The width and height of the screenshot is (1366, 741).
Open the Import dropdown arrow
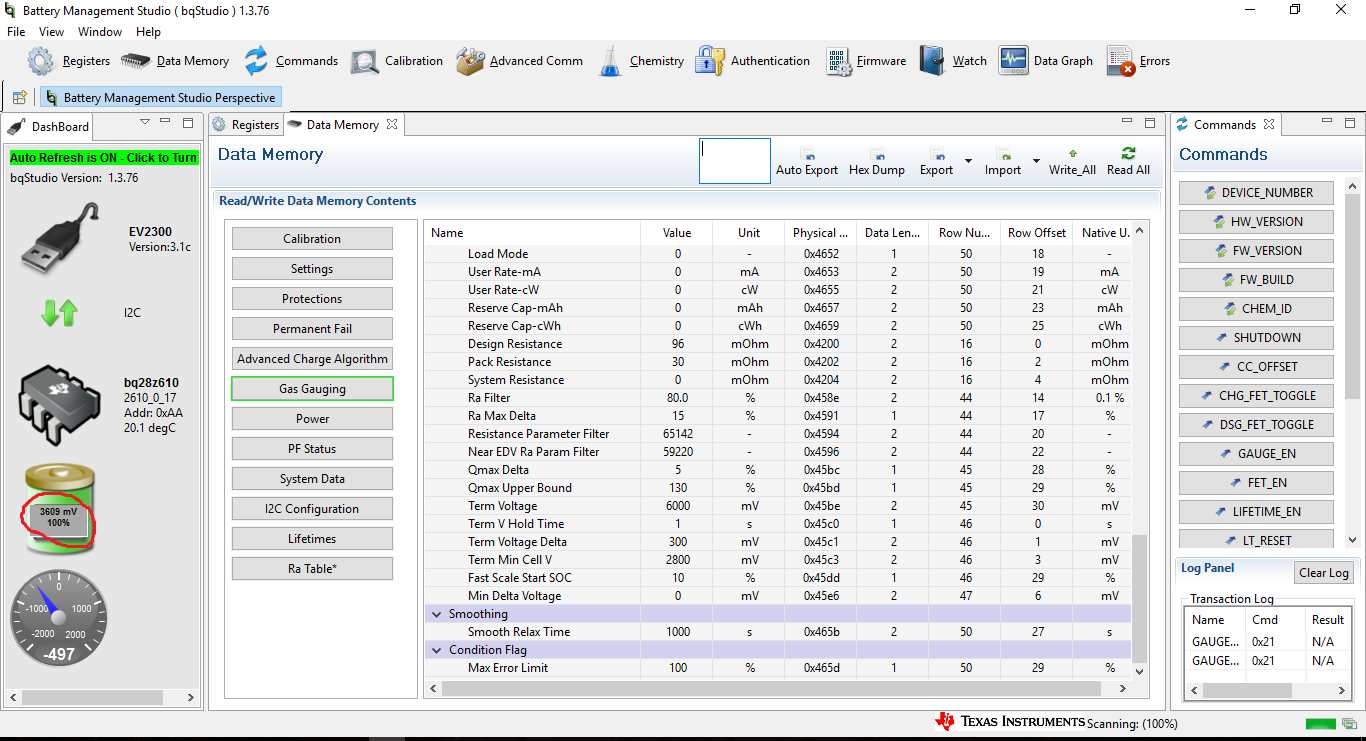(x=1036, y=161)
